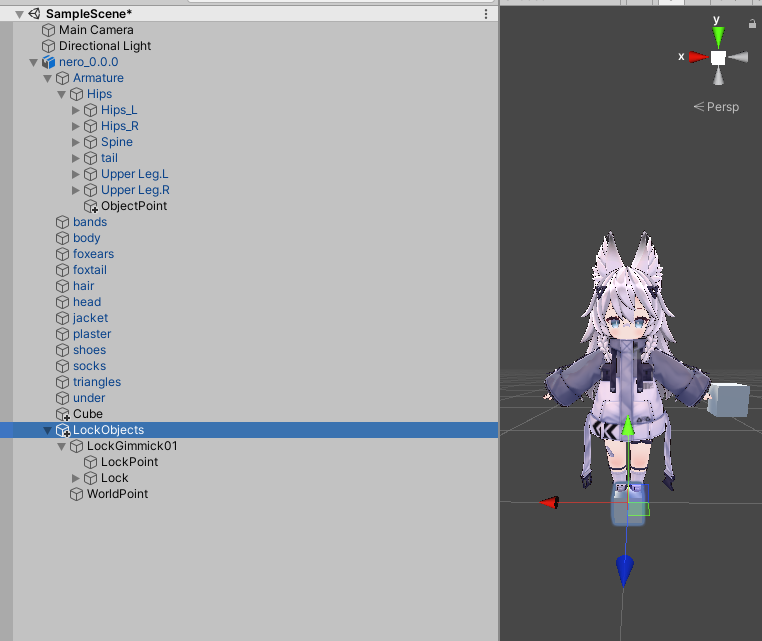Select the WorldPoint object
Viewport: 762px width, 641px height.
(x=117, y=494)
